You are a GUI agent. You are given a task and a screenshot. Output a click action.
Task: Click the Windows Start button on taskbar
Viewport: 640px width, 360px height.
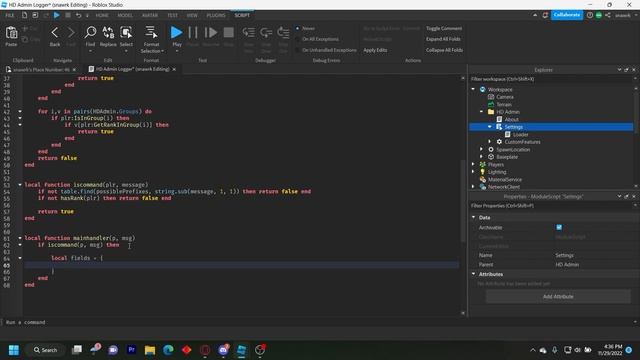[x=14, y=350]
